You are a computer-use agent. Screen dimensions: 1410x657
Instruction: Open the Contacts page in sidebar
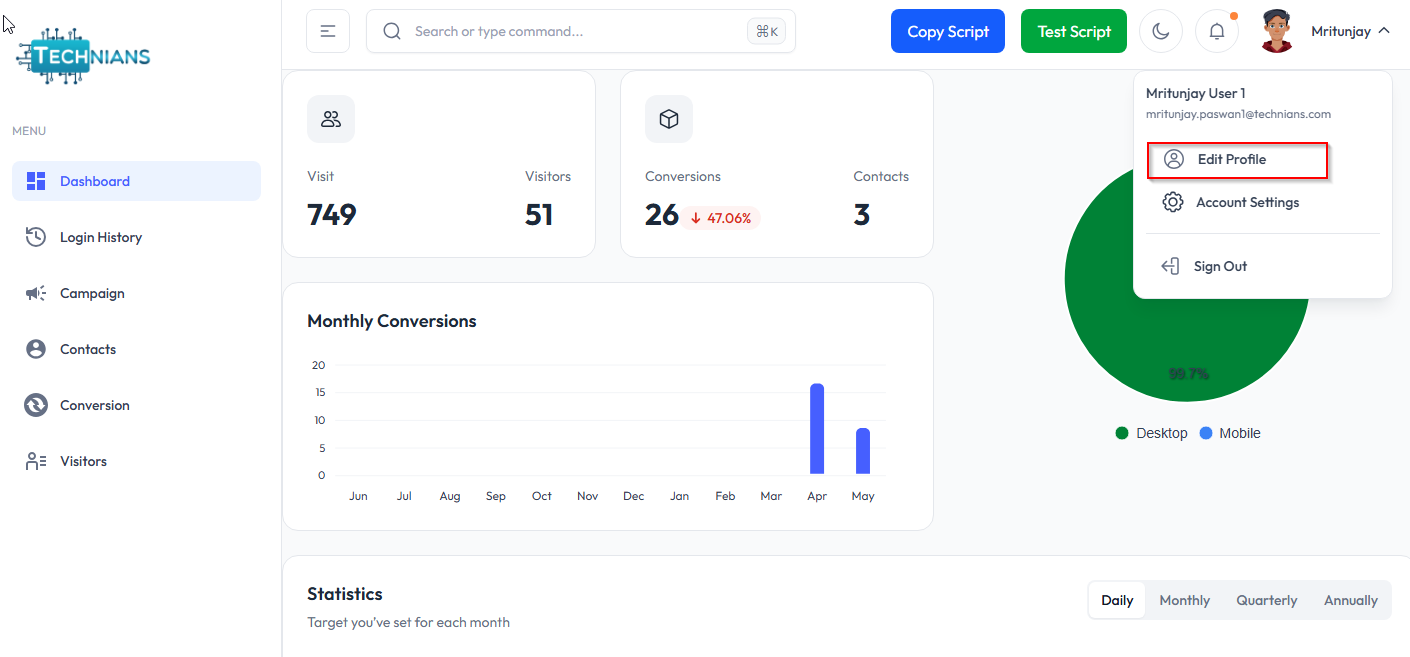(x=88, y=349)
